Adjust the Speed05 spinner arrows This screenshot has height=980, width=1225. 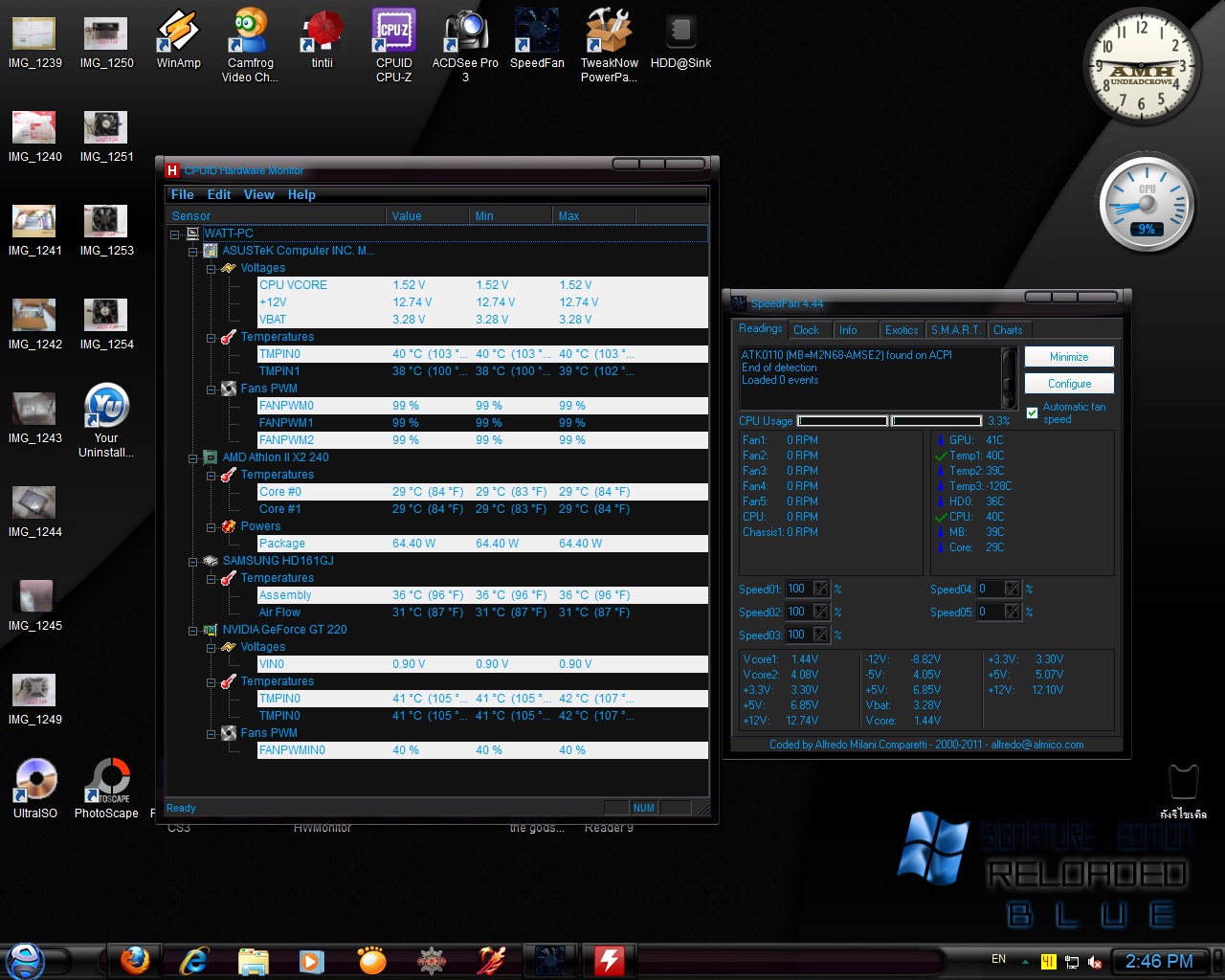pos(1013,612)
